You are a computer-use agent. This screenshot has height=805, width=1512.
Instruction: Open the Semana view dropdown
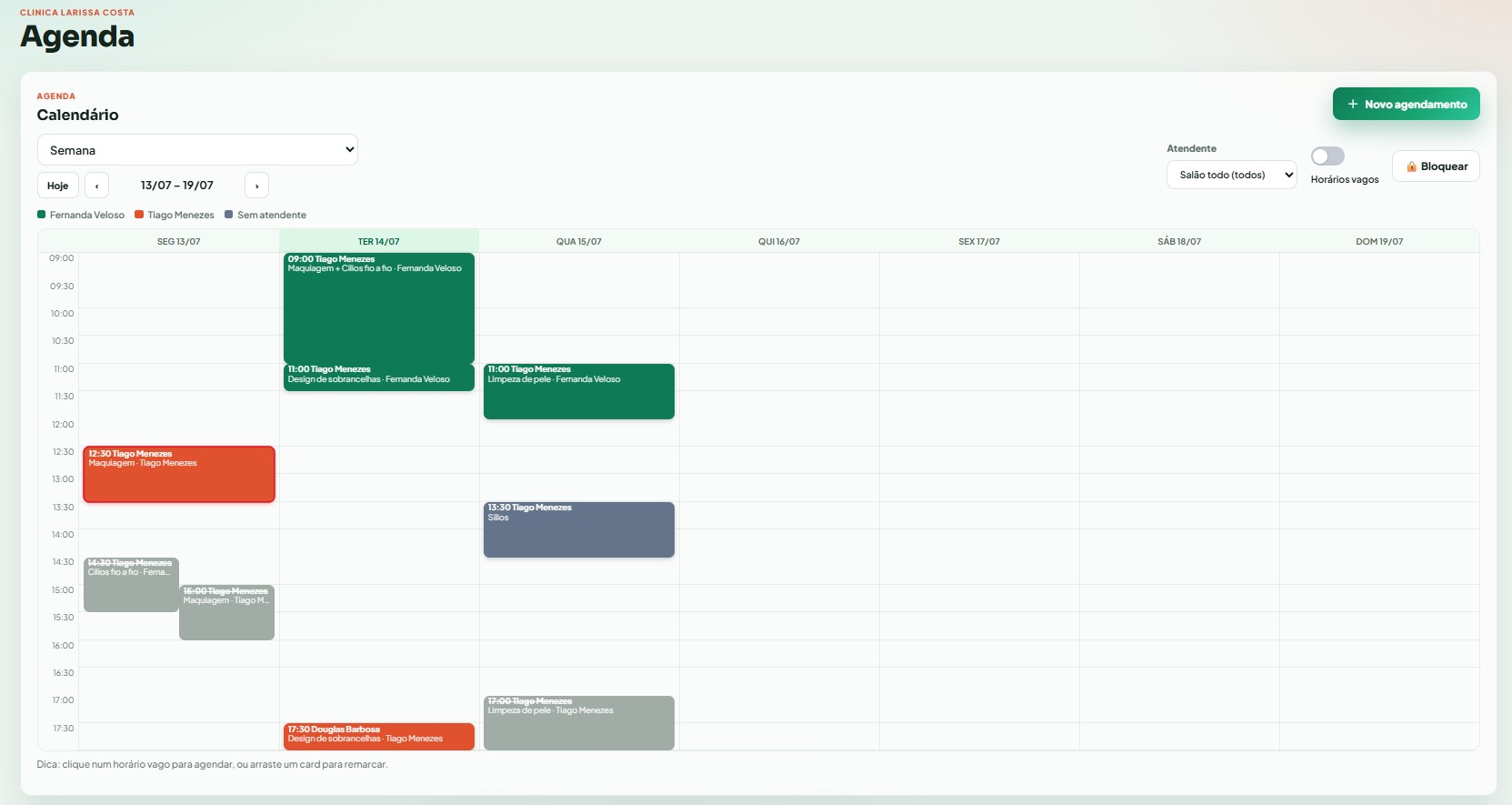point(197,150)
